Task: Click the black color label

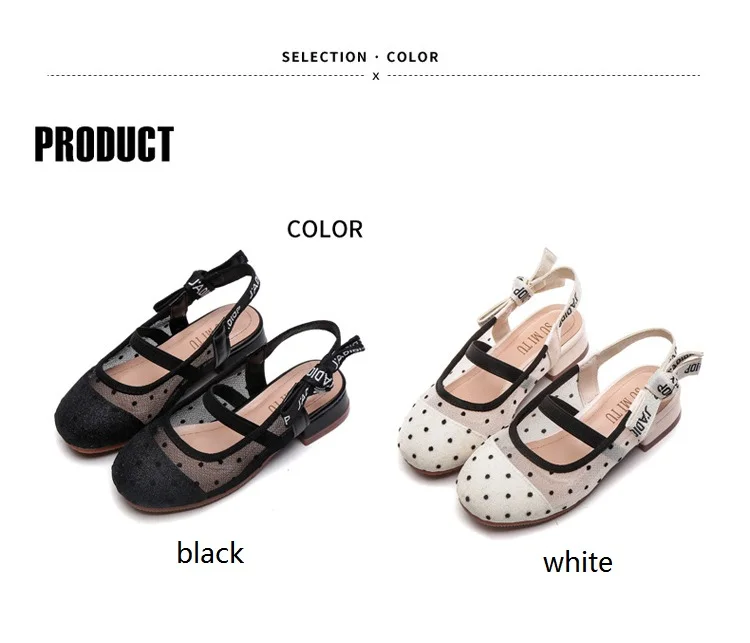Action: pos(210,553)
